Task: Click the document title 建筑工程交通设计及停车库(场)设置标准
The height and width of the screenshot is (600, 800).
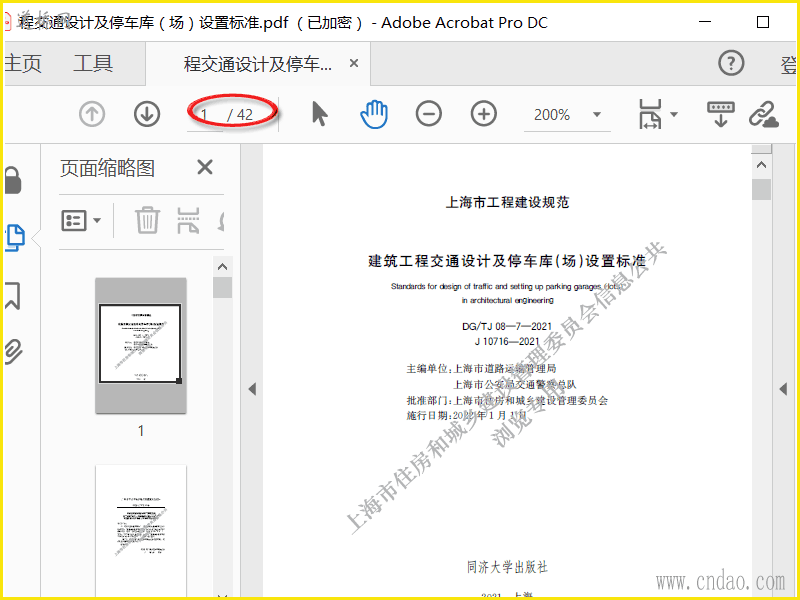Action: pos(507,261)
